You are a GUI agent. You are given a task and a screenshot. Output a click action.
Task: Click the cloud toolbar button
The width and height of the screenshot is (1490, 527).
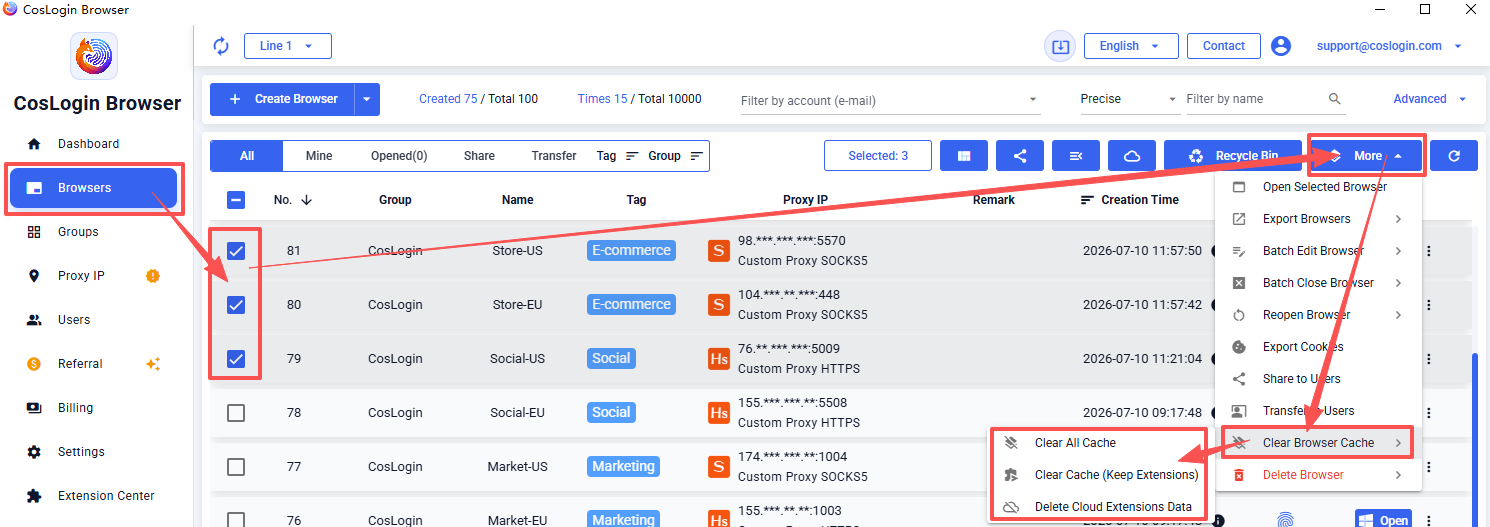click(1132, 156)
